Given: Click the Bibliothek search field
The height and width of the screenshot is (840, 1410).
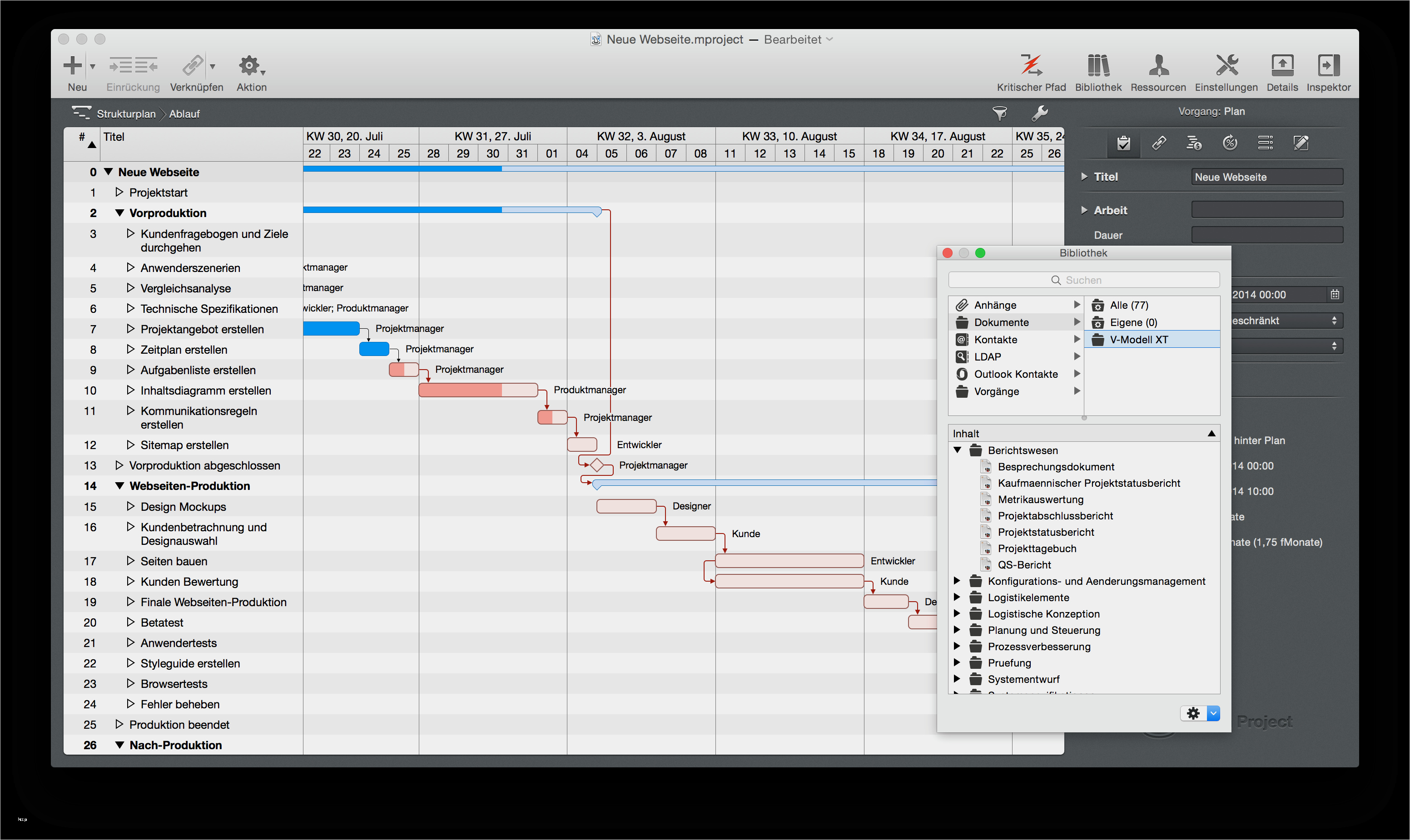Looking at the screenshot, I should 1083,280.
